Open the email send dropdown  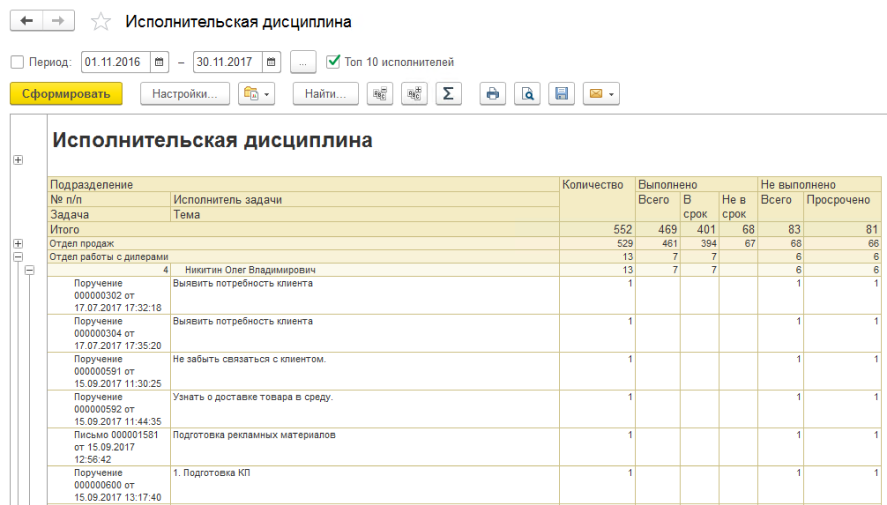tap(601, 94)
